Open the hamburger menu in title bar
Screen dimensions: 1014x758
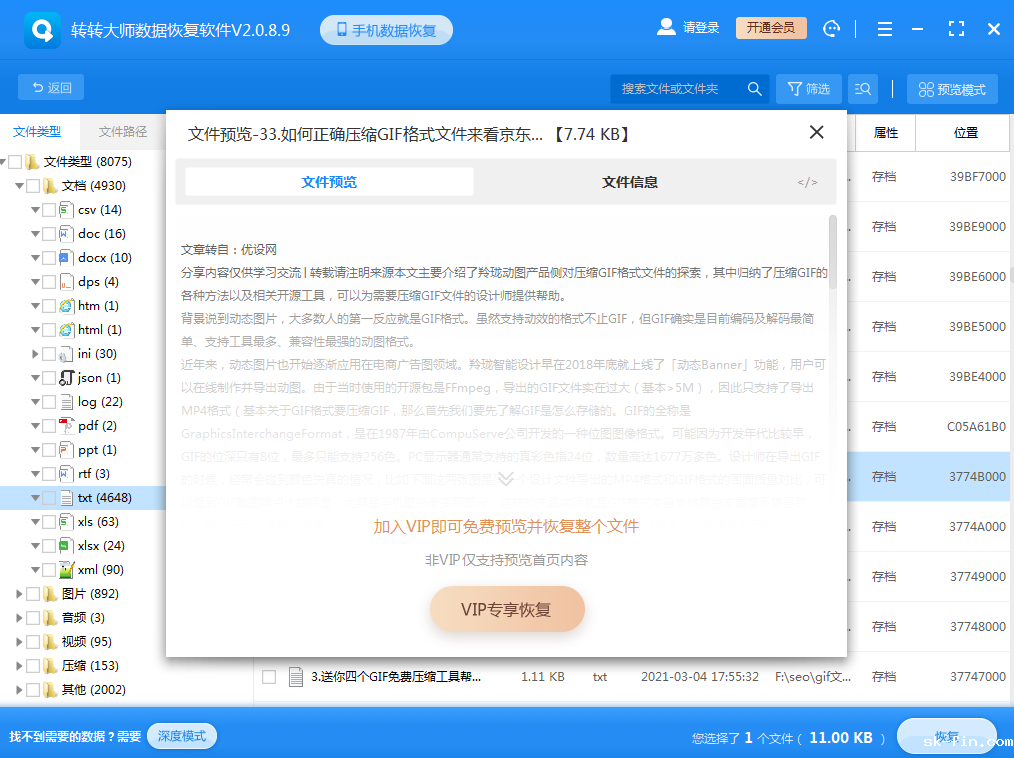884,28
